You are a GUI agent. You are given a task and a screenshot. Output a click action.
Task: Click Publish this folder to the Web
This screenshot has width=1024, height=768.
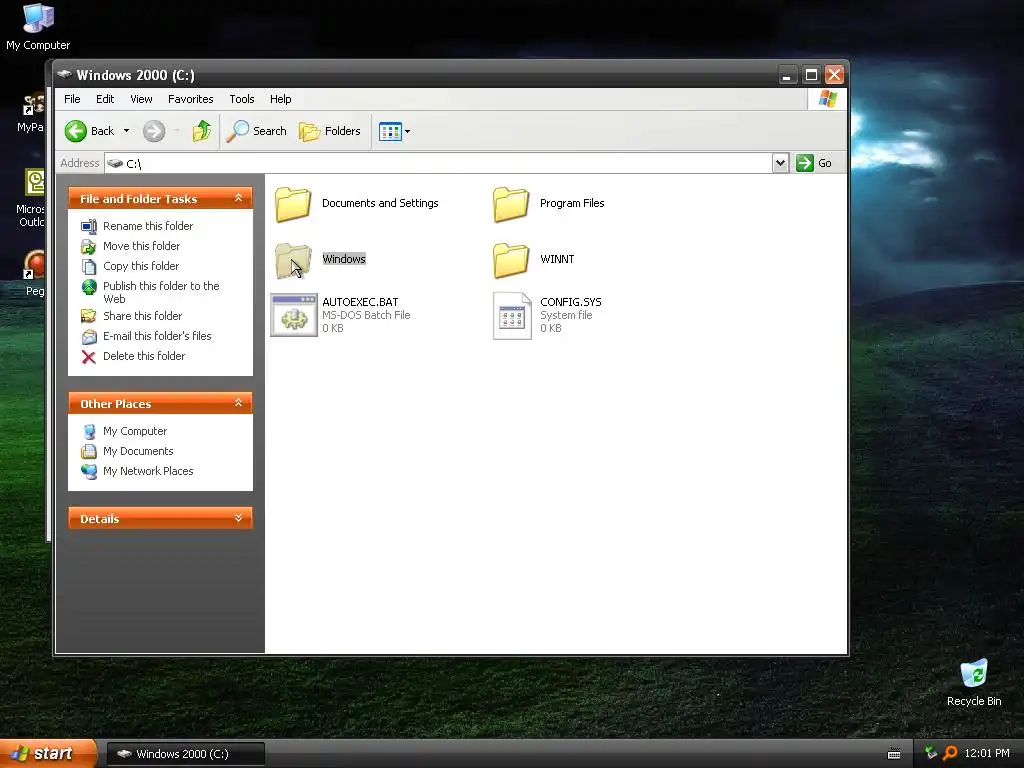pos(161,292)
